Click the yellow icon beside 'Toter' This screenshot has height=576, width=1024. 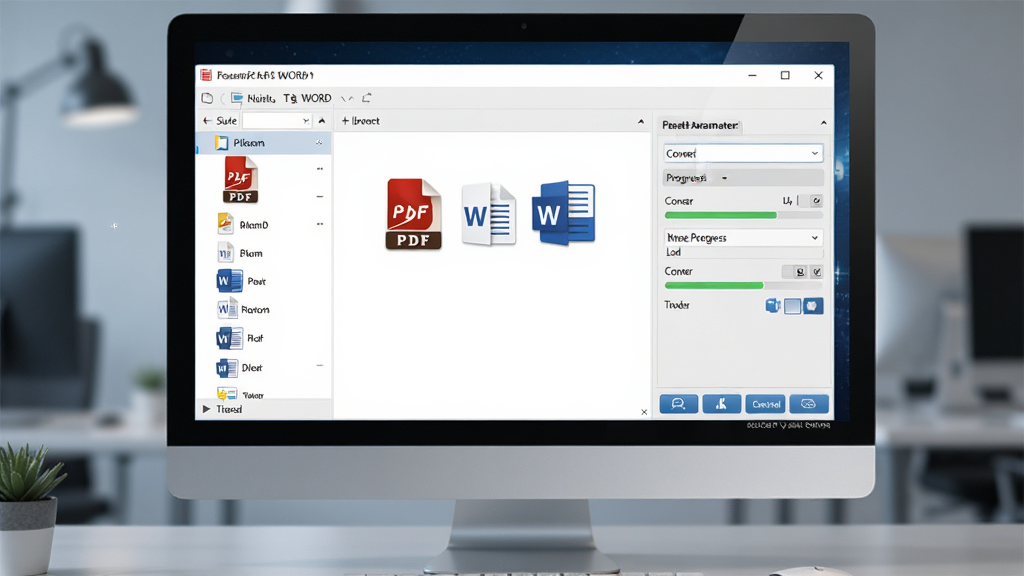(x=227, y=392)
